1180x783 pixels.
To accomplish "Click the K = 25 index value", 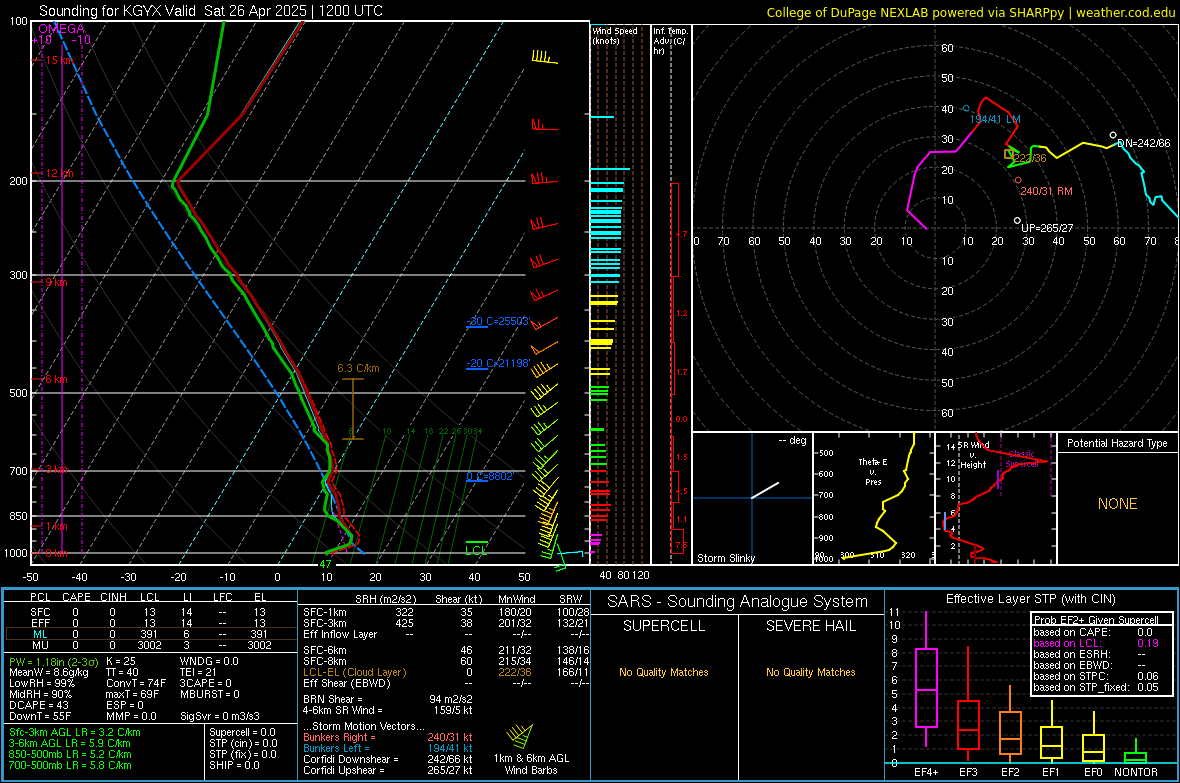I will [121, 661].
